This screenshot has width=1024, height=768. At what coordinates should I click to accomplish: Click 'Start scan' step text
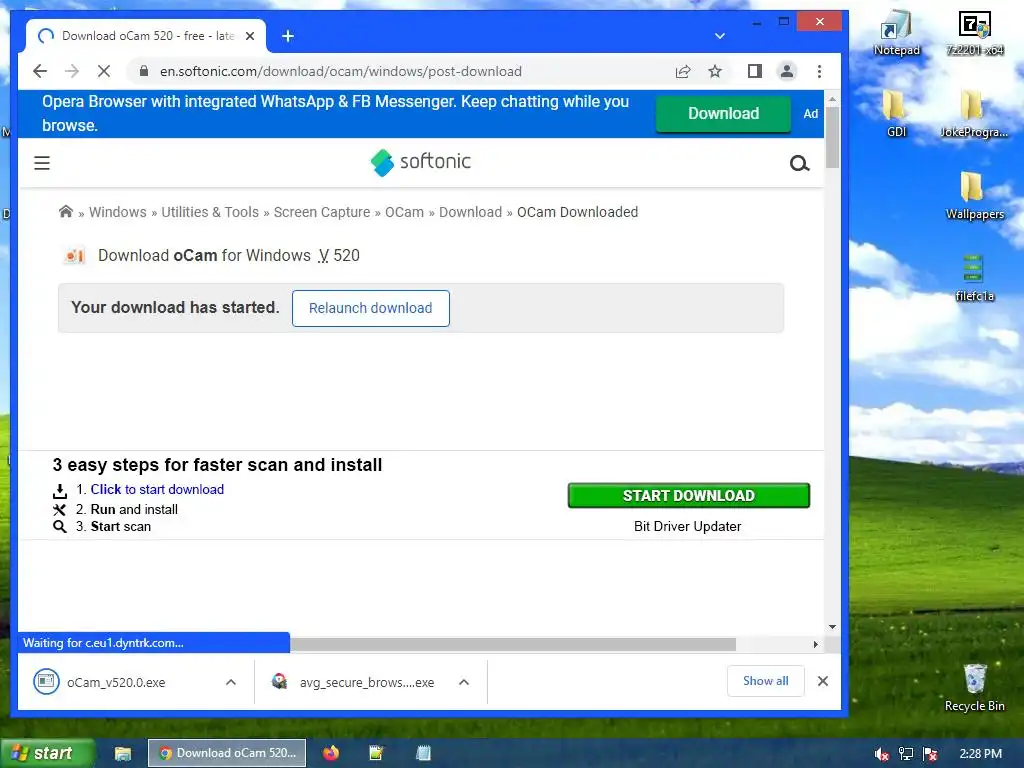tap(120, 526)
